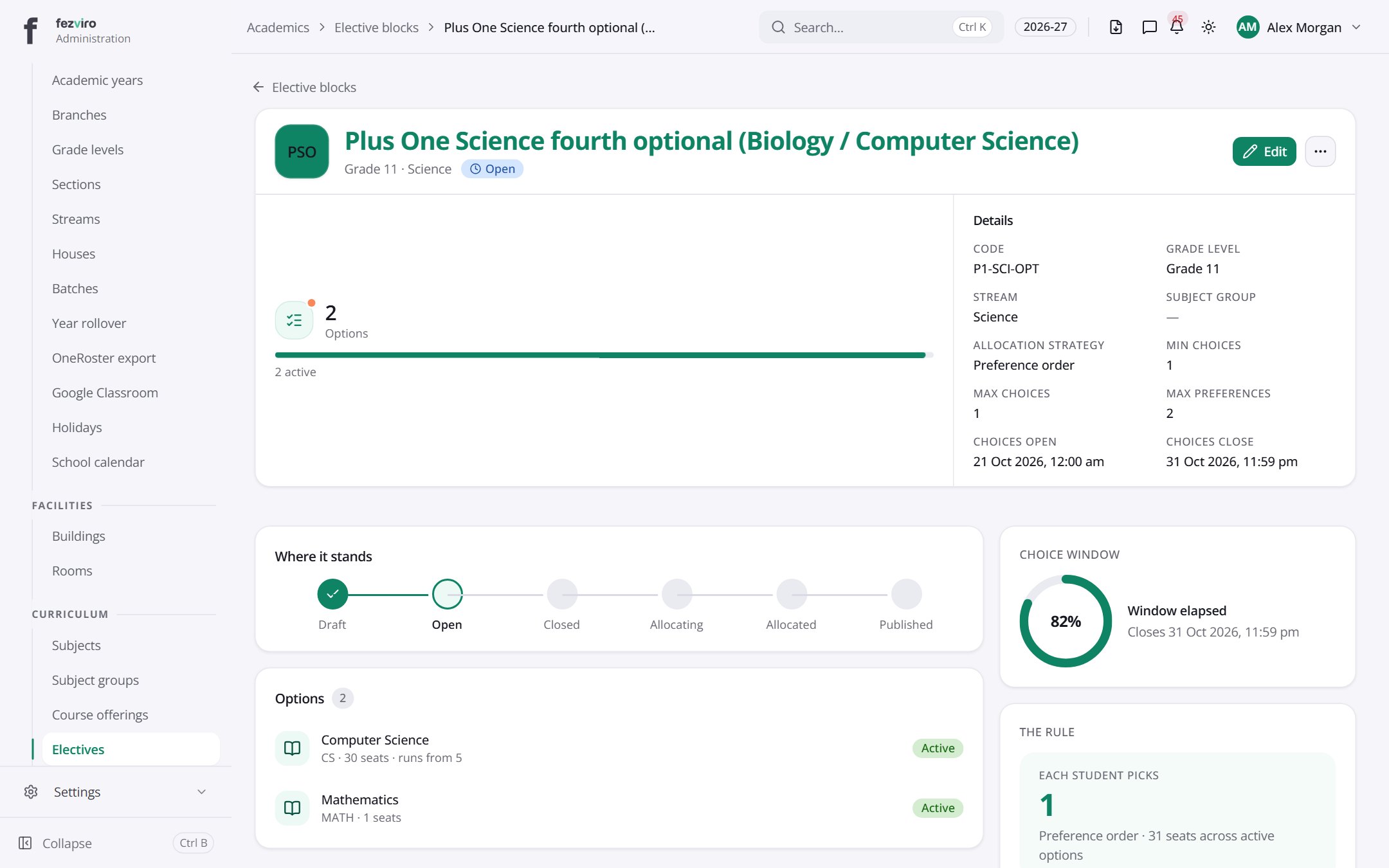1389x868 pixels.
Task: Click the fezviro logo icon
Action: tap(30, 30)
